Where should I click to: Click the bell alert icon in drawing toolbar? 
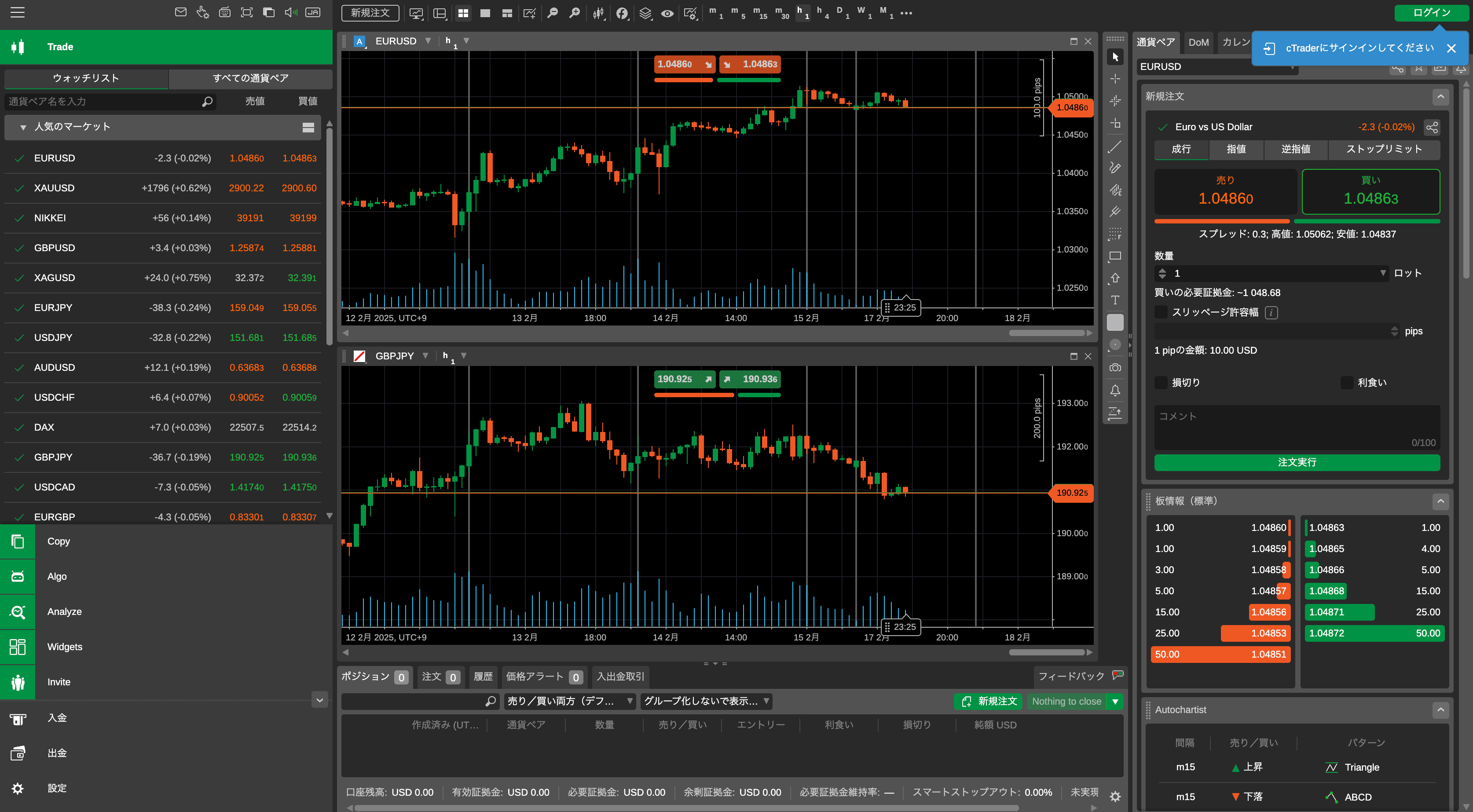[1115, 390]
